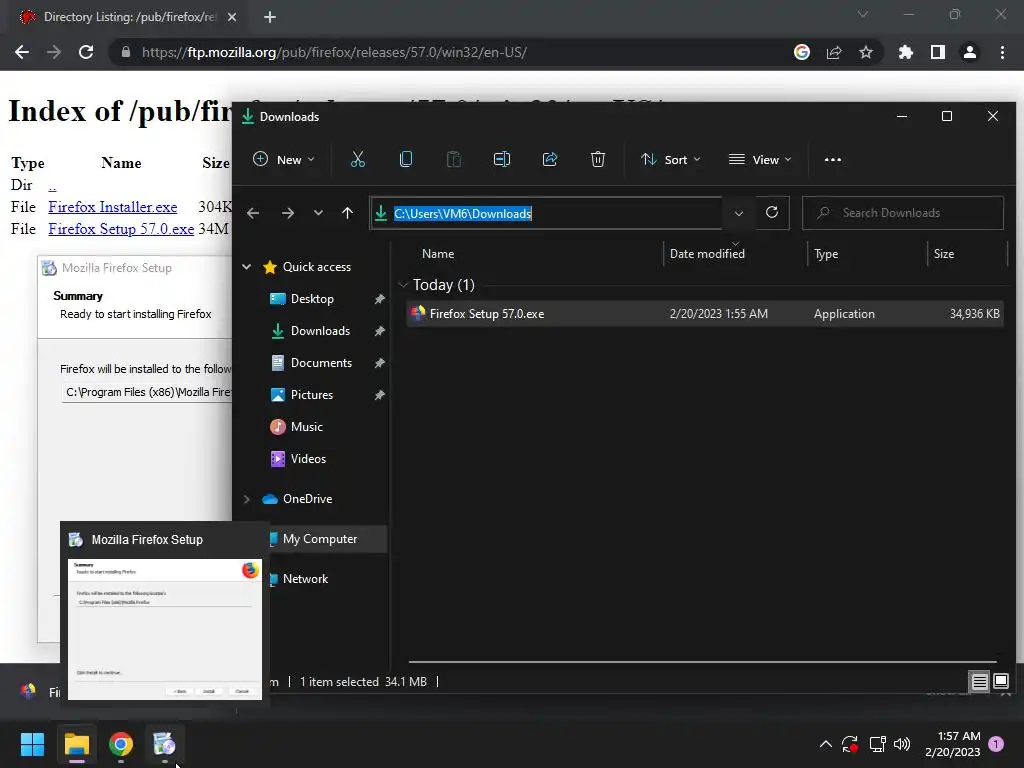
Task: Open the View dropdown menu
Action: click(x=760, y=159)
